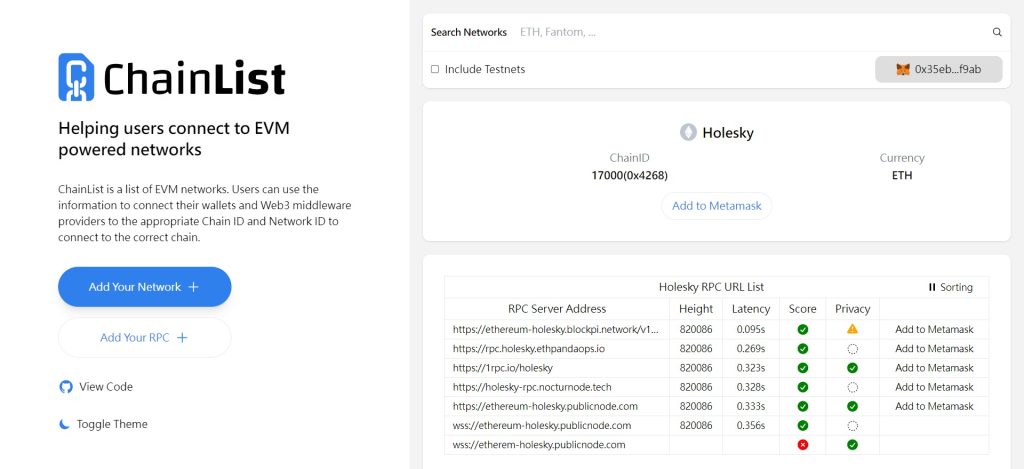Toggle the Sorting control in RPC list
The width and height of the screenshot is (1024, 469).
click(950, 287)
